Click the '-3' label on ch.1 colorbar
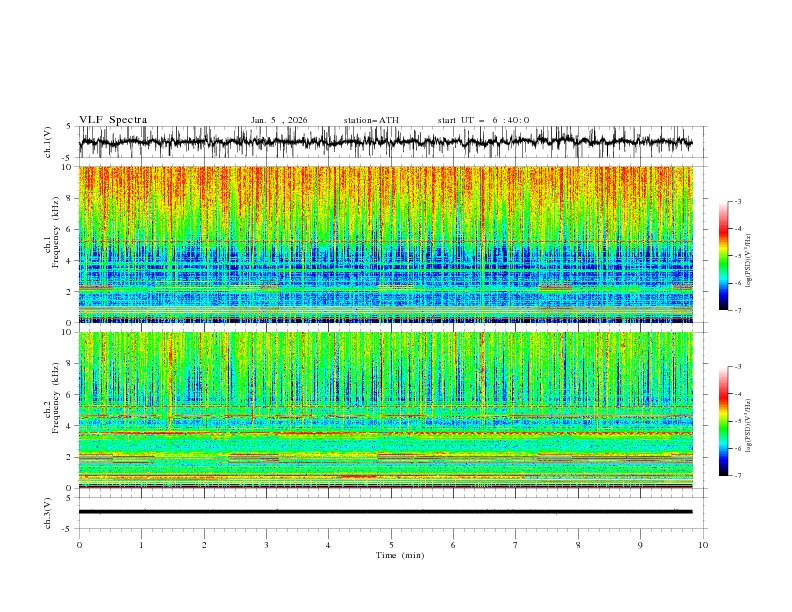Screen dimensions: 792x612 tap(738, 201)
